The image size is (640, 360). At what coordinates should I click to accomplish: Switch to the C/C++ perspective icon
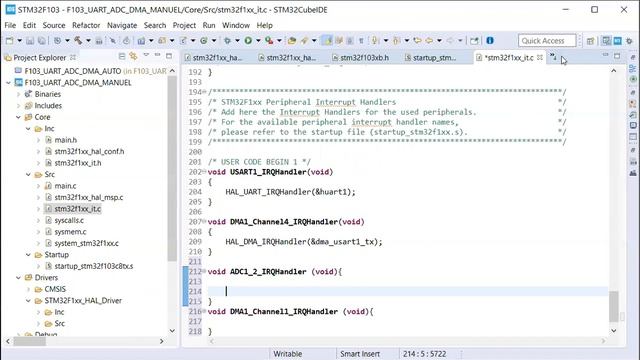(607, 41)
